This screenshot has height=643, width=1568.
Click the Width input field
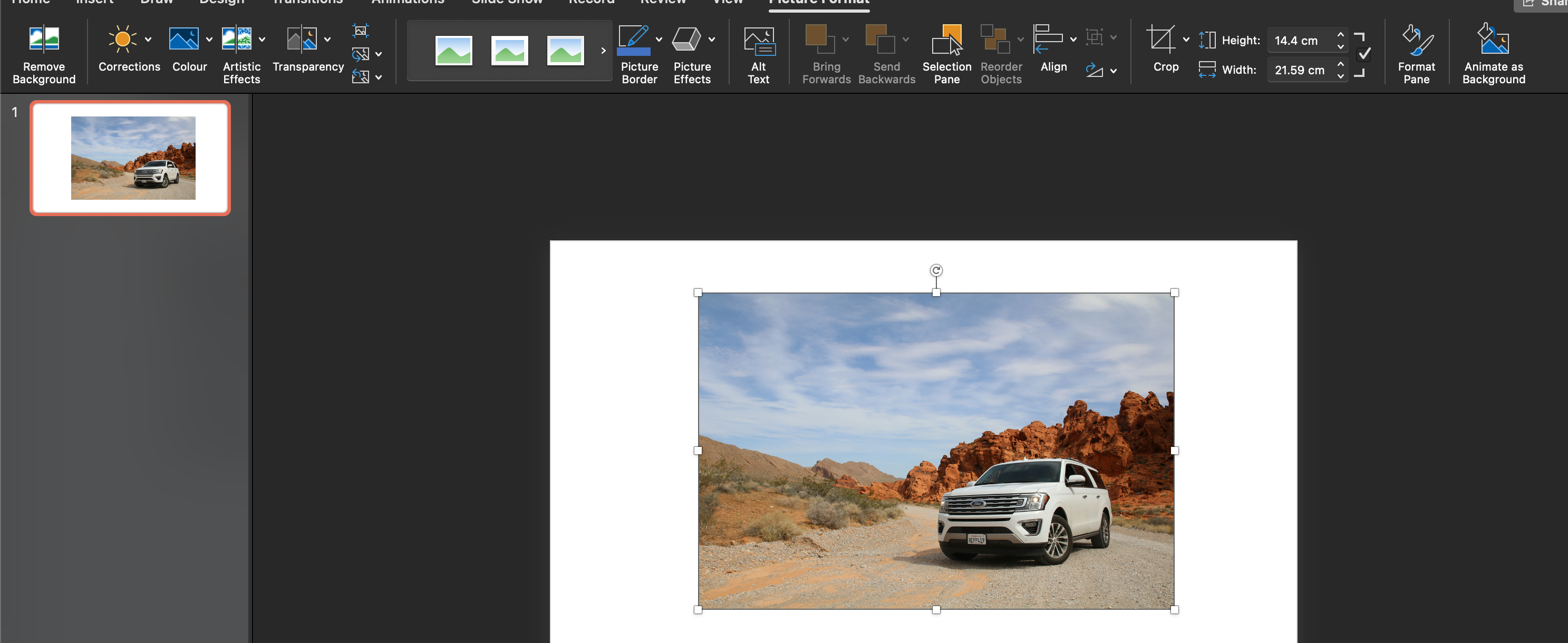tap(1300, 70)
